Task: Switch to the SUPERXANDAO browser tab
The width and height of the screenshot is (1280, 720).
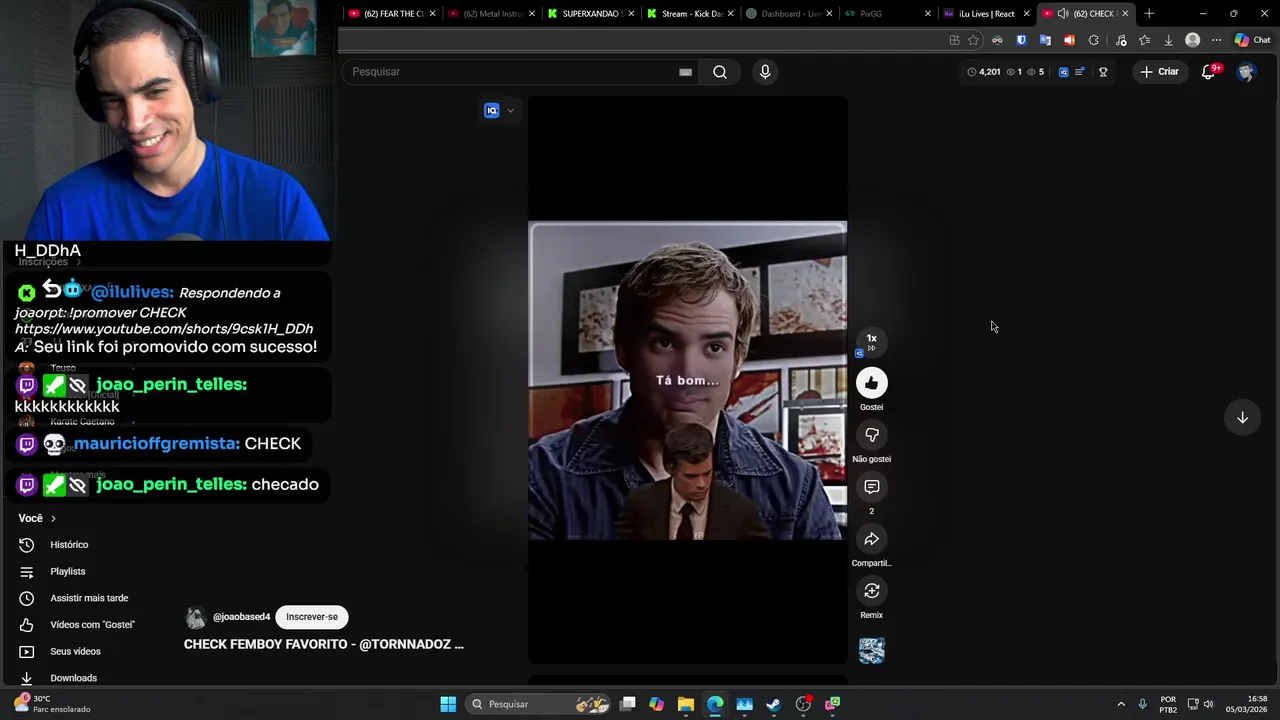Action: pyautogui.click(x=590, y=13)
